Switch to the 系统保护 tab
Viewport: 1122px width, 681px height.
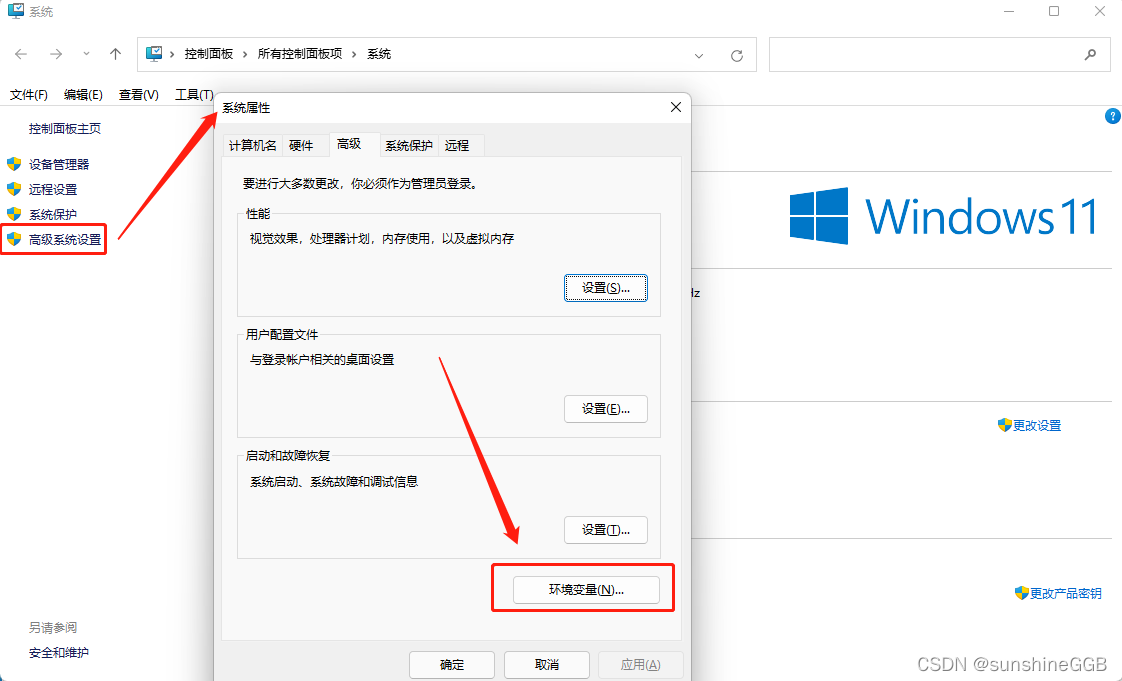409,145
